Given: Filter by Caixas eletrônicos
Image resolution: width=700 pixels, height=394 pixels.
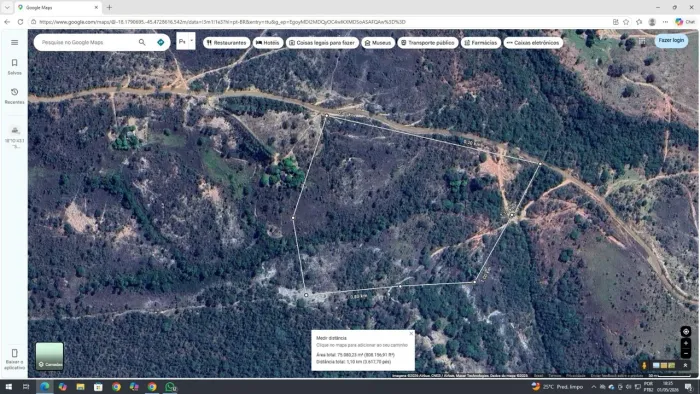Looking at the screenshot, I should coord(533,43).
